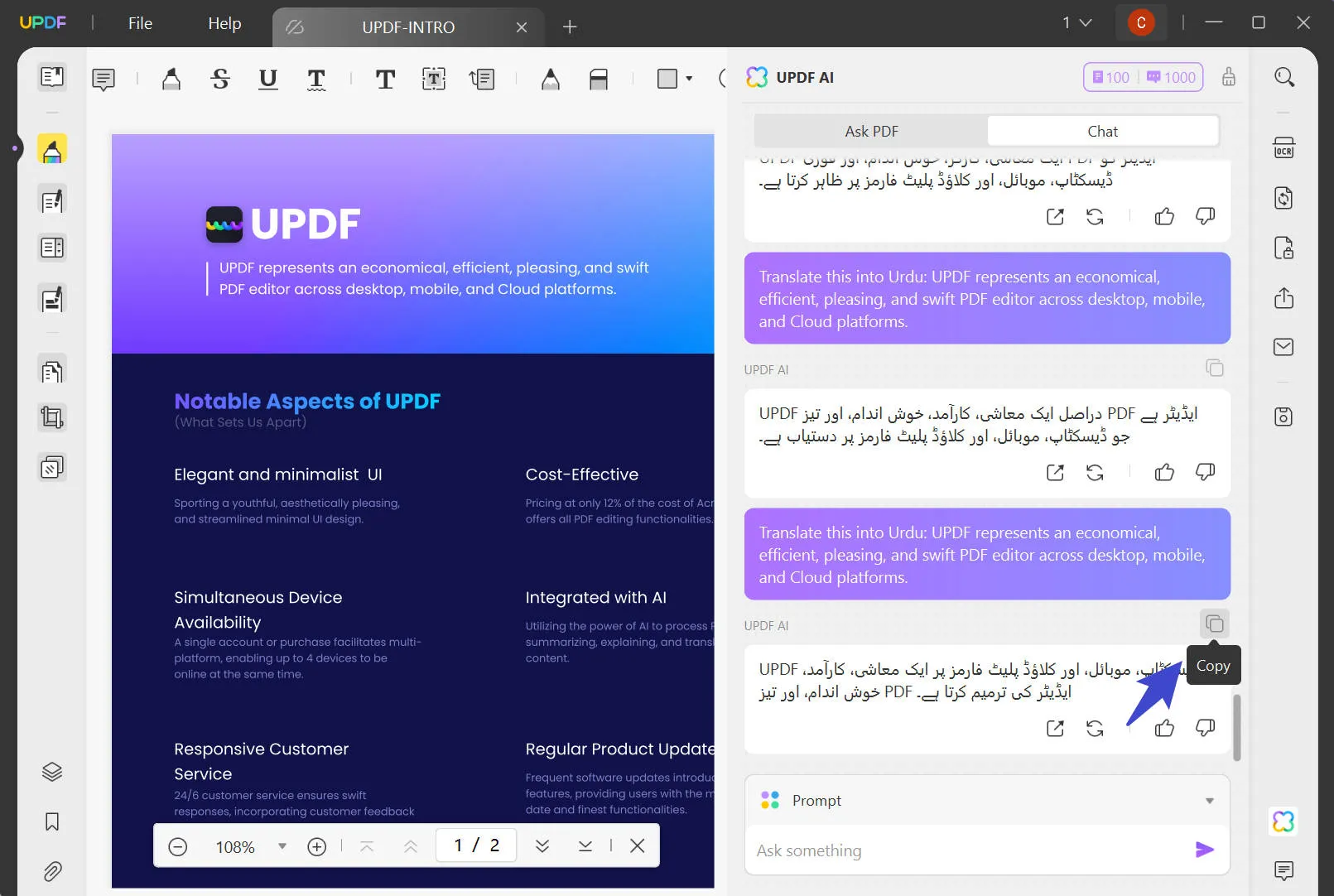
Task: Select the Eraser tool
Action: pos(599,79)
